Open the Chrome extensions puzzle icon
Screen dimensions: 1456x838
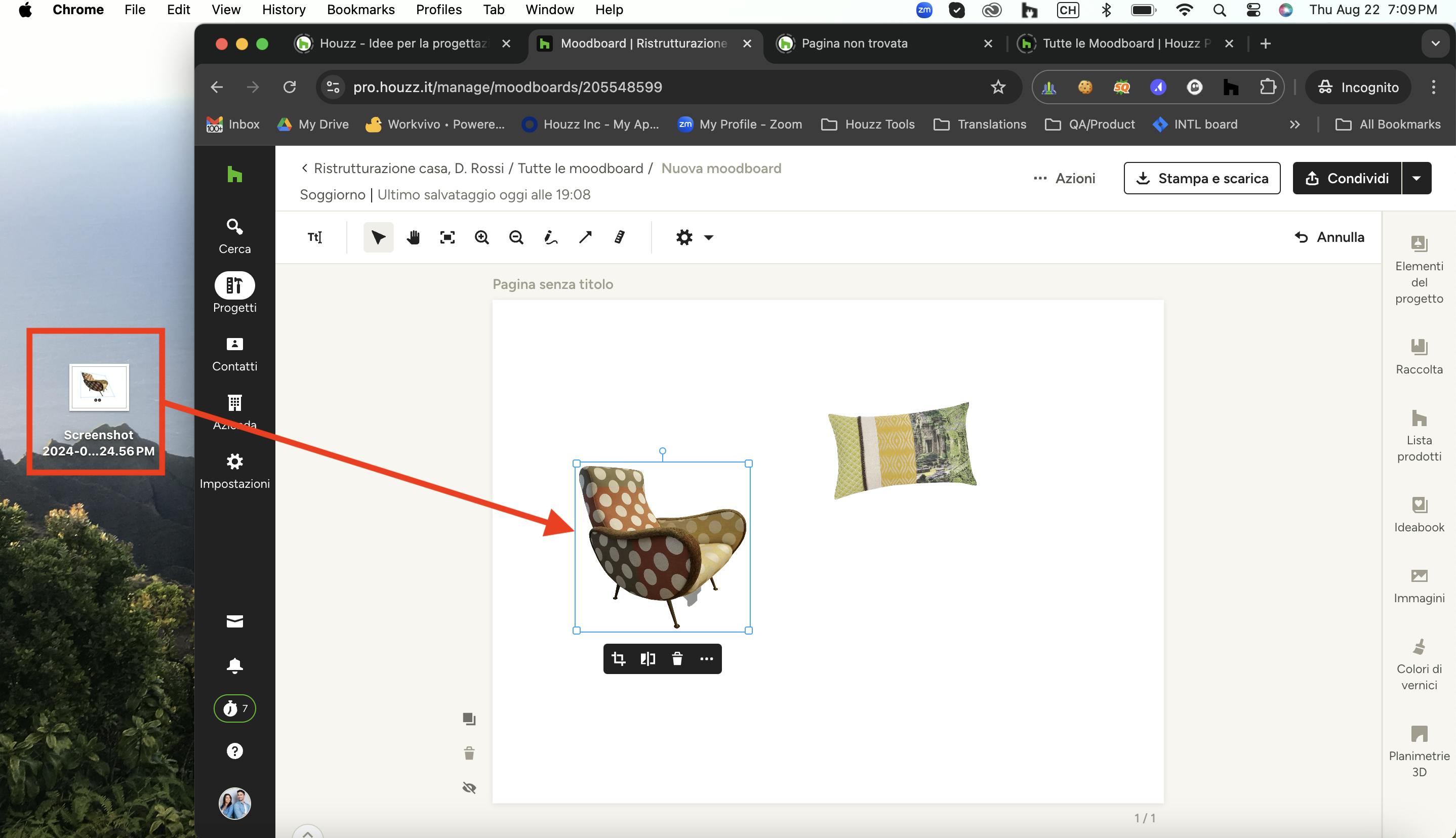pyautogui.click(x=1267, y=88)
